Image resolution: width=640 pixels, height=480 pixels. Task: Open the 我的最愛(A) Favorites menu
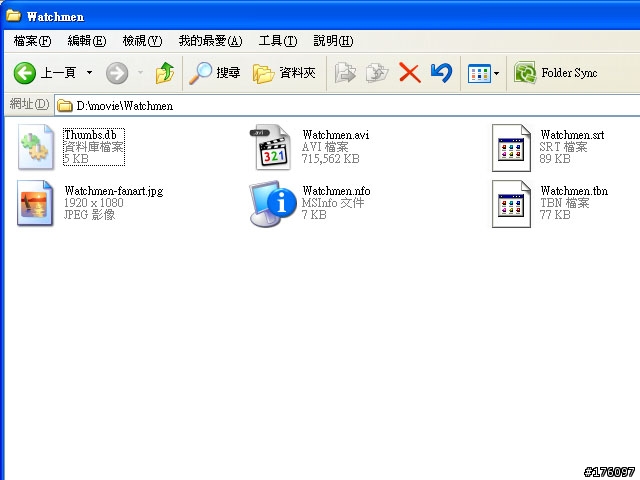[210, 41]
